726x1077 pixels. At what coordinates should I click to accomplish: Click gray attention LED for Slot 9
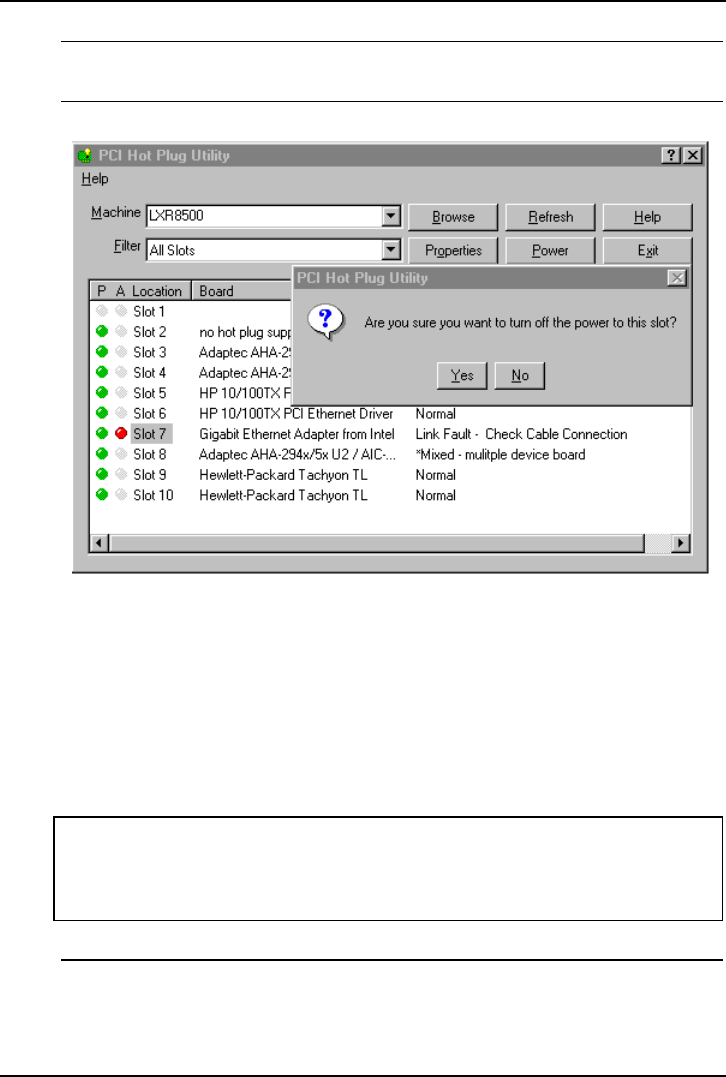122,474
